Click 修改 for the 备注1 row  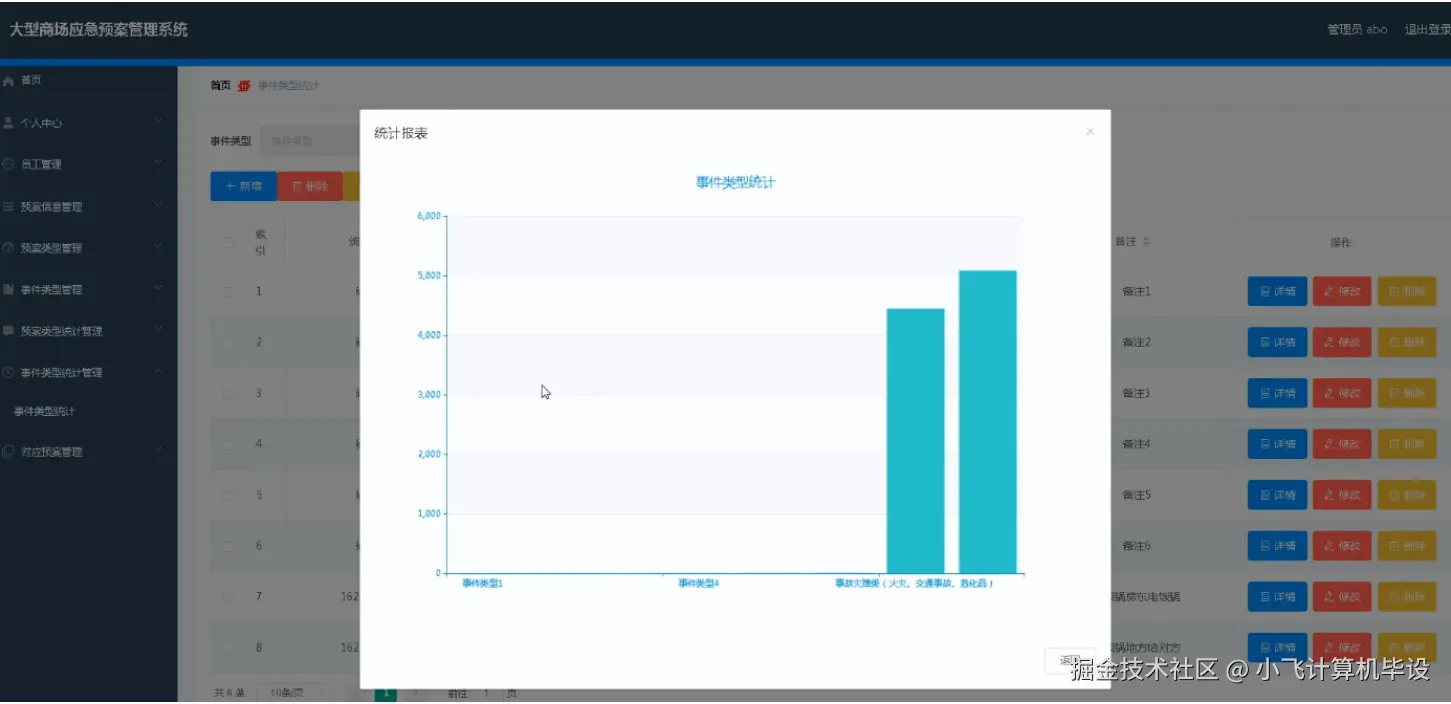1342,291
